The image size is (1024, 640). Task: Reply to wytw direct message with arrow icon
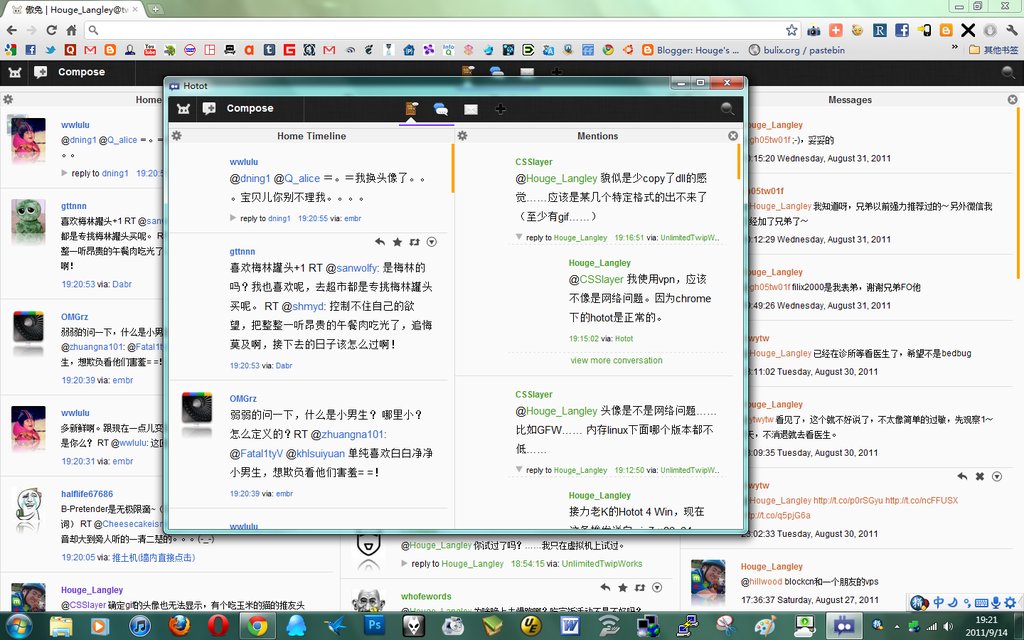pos(962,477)
